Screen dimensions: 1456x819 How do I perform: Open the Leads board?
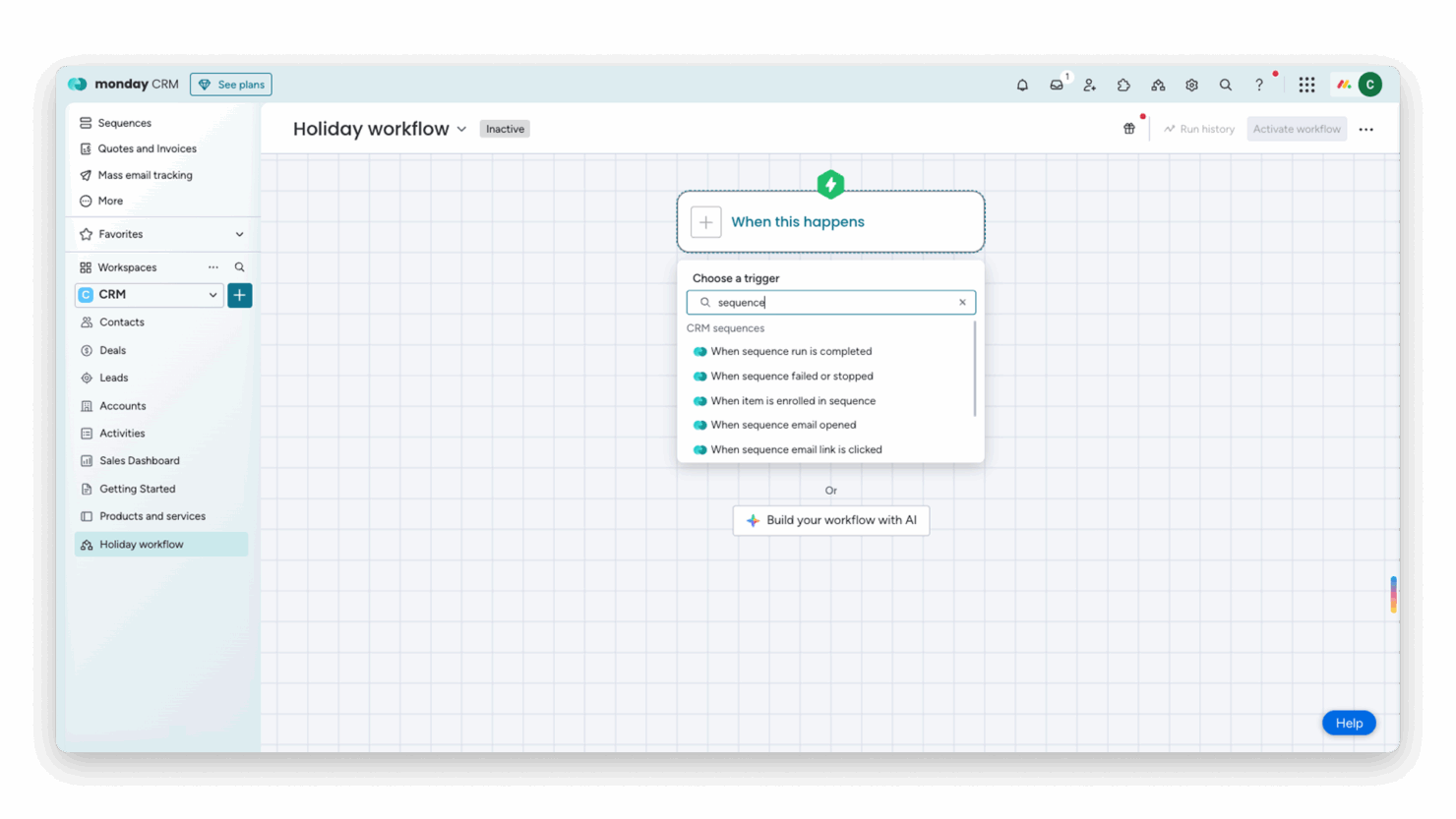pyautogui.click(x=113, y=378)
